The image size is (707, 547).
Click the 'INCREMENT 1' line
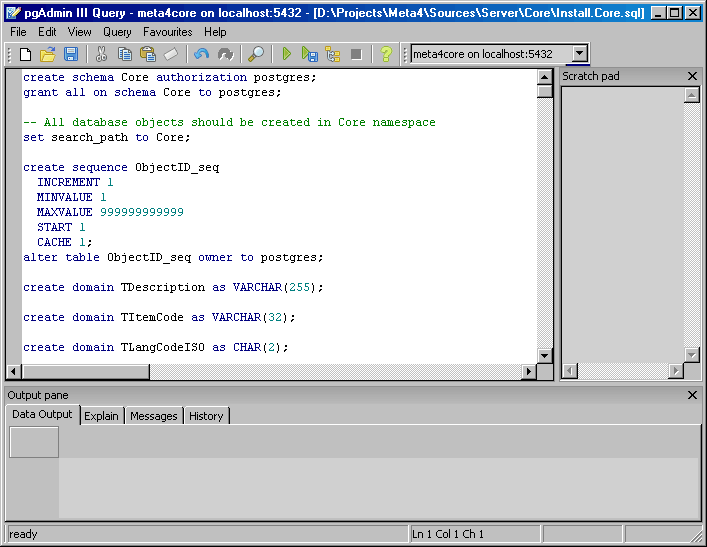pyautogui.click(x=75, y=182)
